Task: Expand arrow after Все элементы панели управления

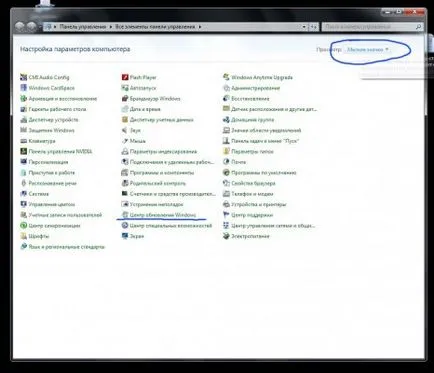Action: tap(200, 27)
